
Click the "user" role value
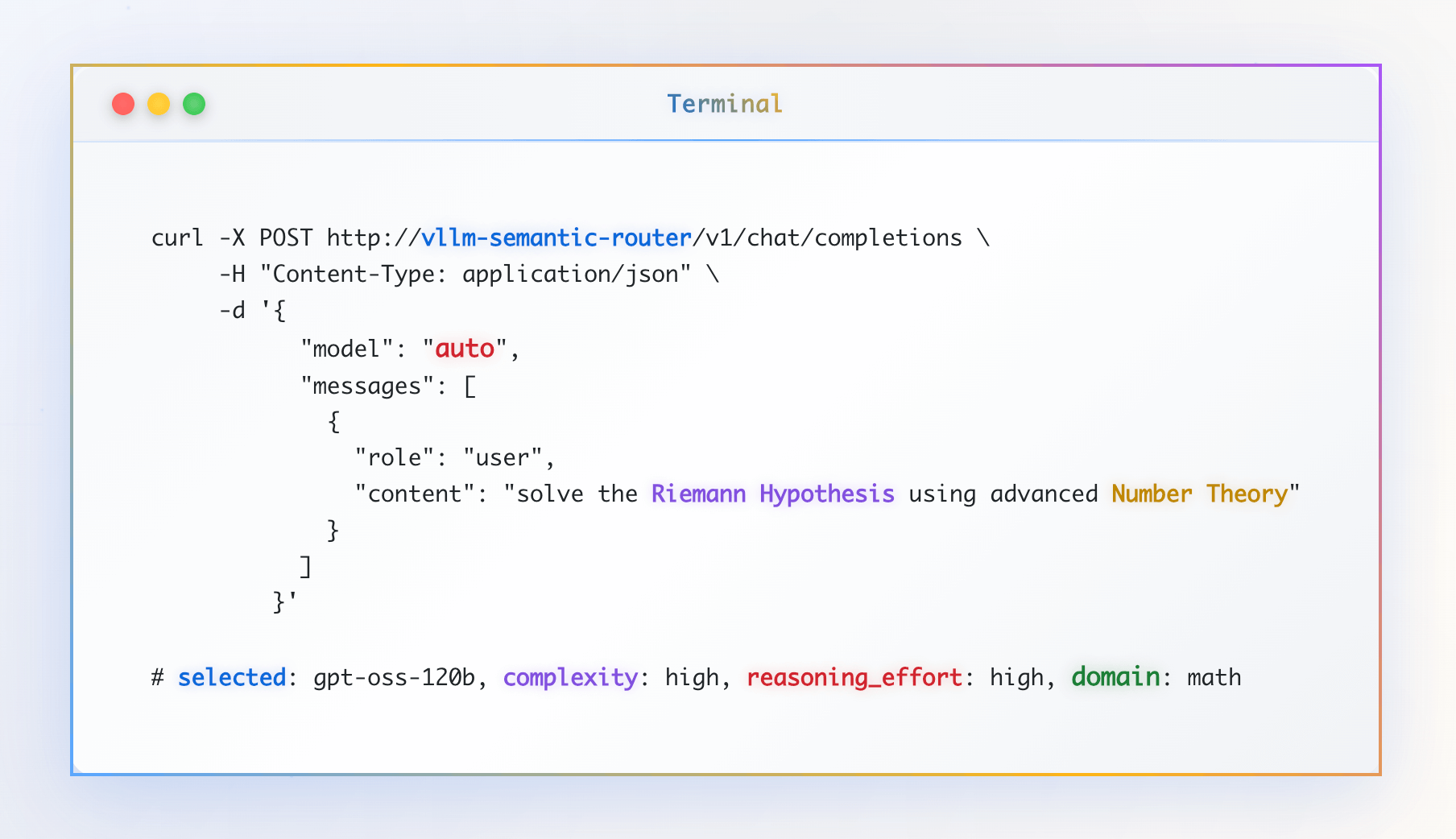click(503, 457)
